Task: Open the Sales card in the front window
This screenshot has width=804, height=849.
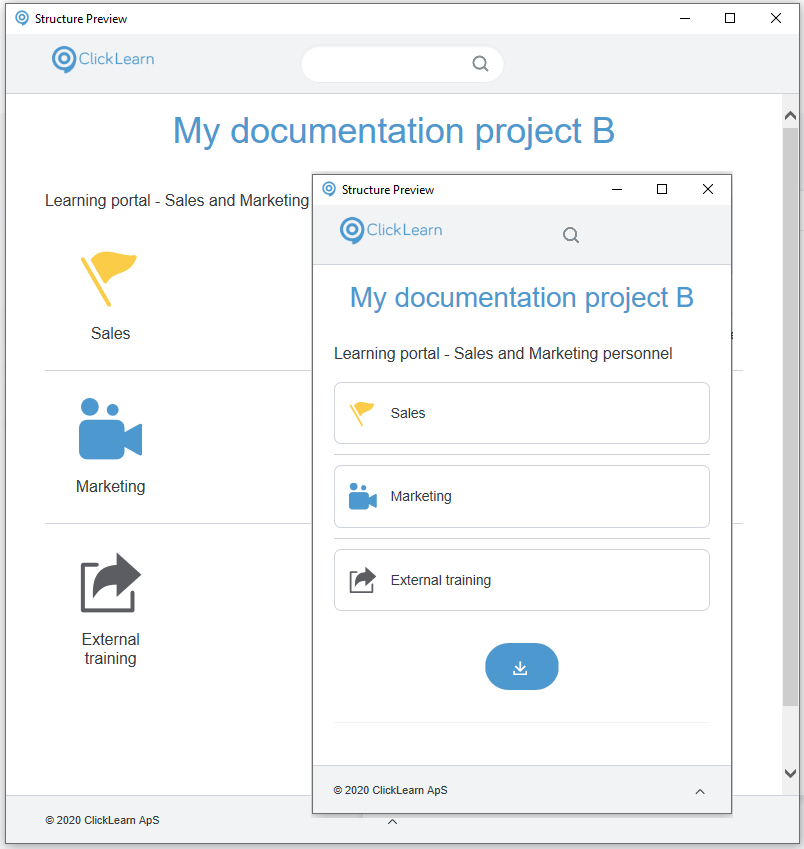Action: [522, 413]
